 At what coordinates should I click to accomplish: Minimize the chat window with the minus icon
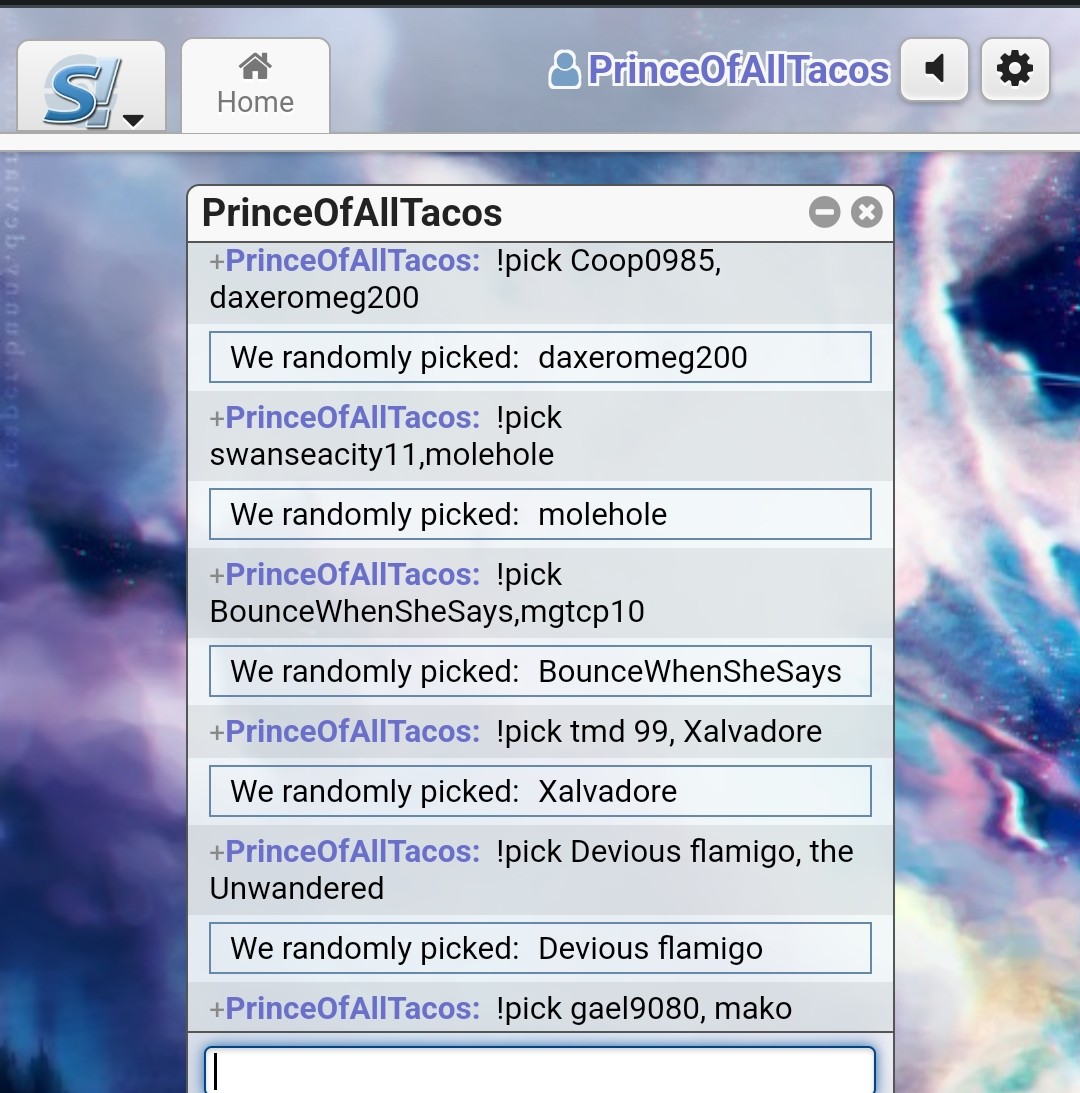[x=824, y=212]
